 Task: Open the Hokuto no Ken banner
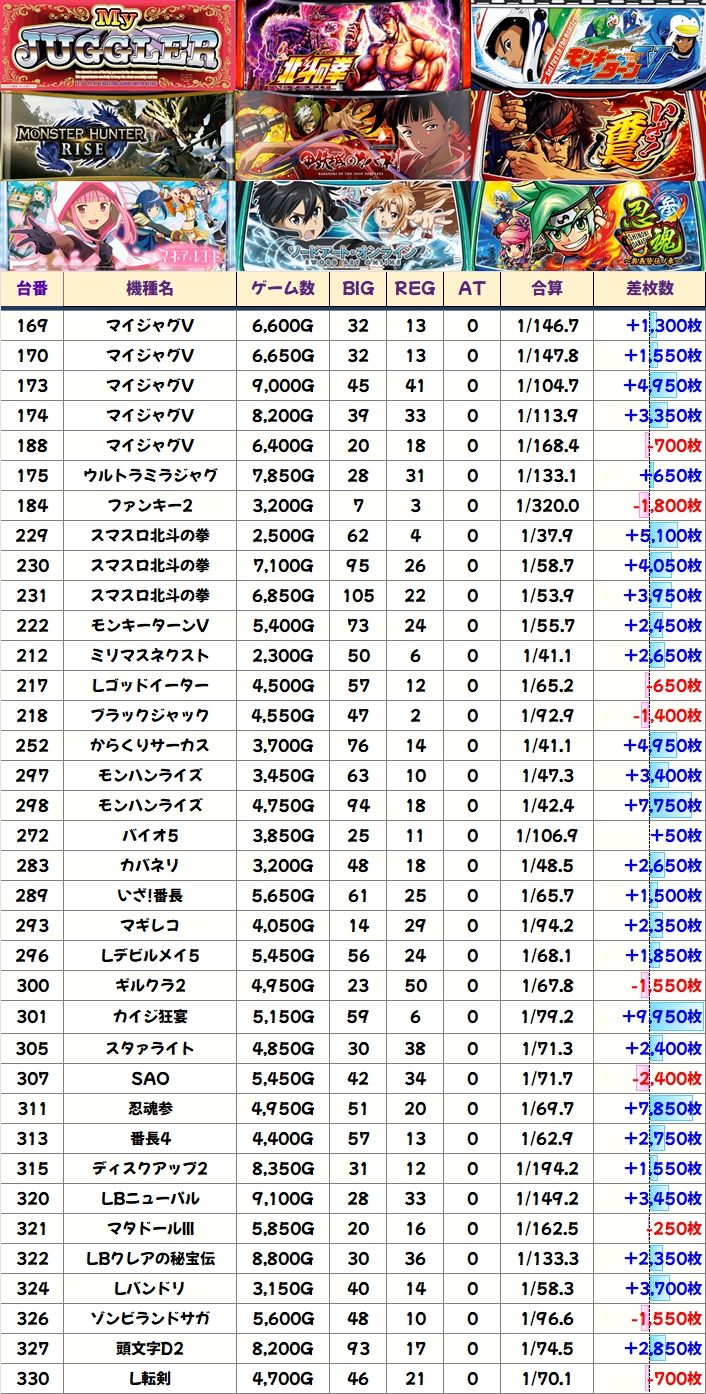coord(354,46)
